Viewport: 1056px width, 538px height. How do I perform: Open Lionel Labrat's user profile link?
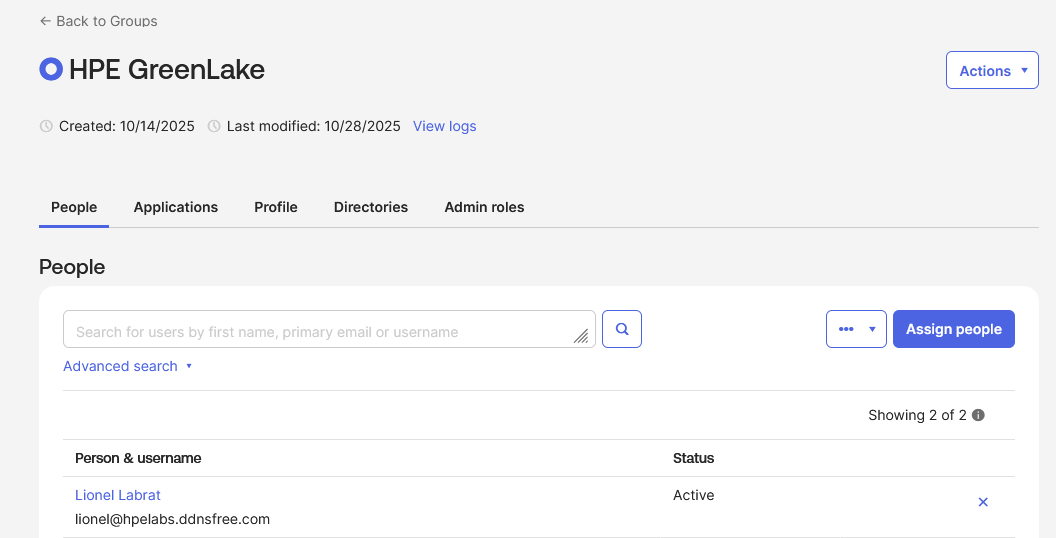point(118,495)
